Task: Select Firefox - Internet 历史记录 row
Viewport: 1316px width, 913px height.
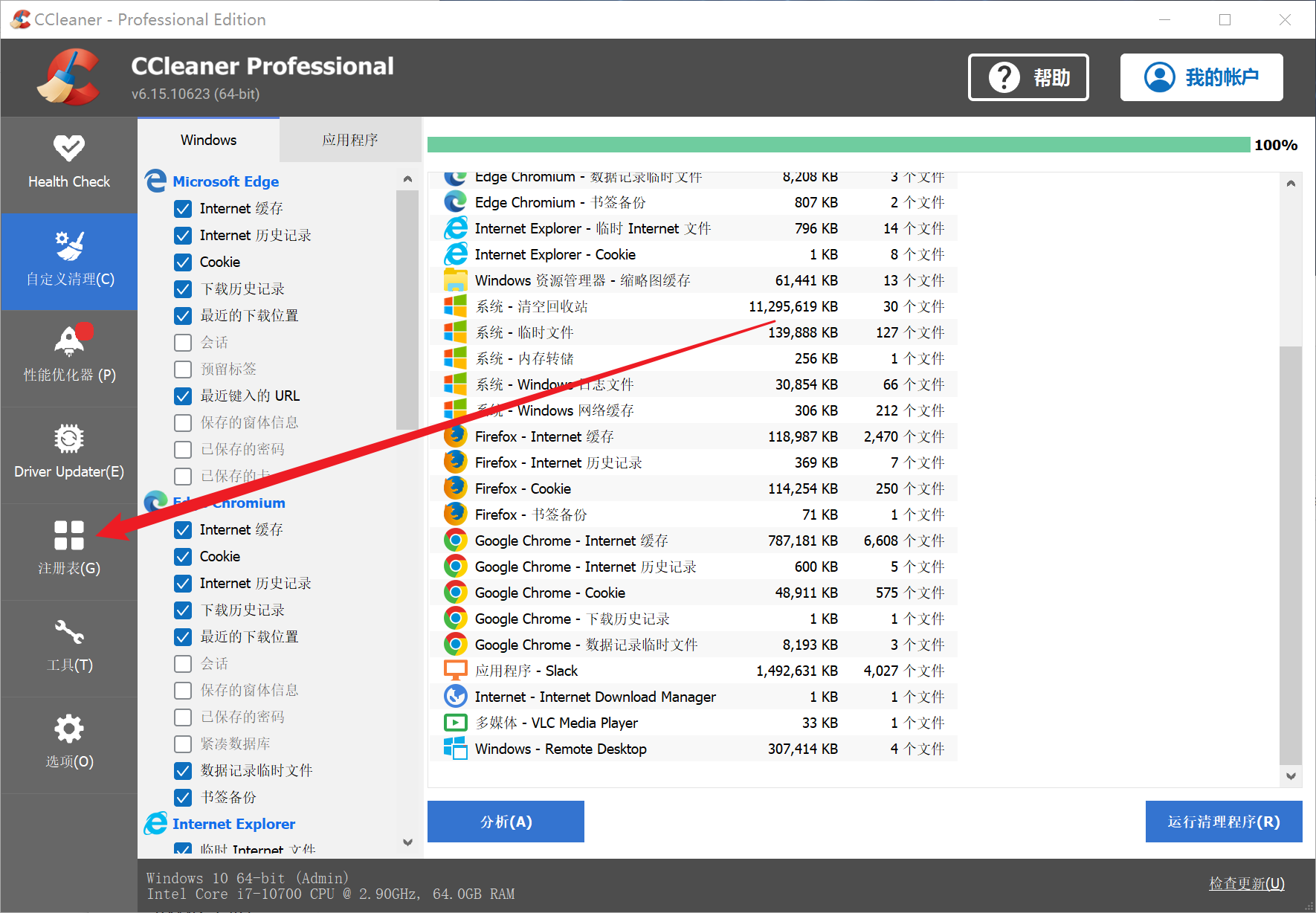Action: [693, 462]
